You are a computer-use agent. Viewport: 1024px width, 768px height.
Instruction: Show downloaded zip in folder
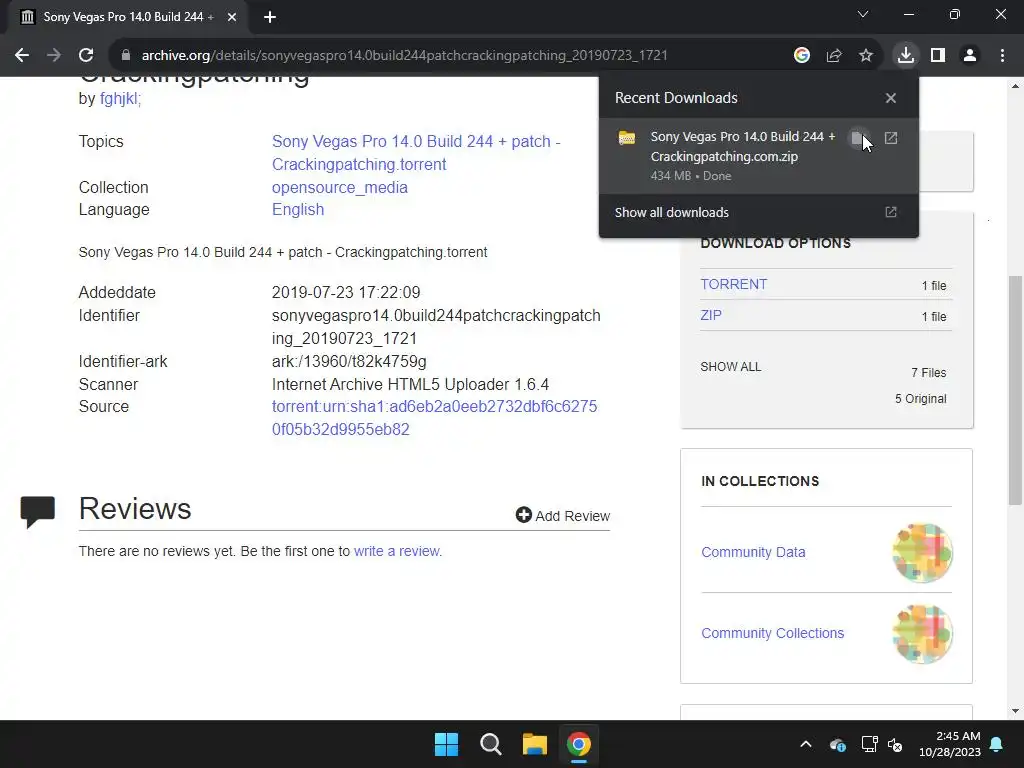pyautogui.click(x=857, y=138)
